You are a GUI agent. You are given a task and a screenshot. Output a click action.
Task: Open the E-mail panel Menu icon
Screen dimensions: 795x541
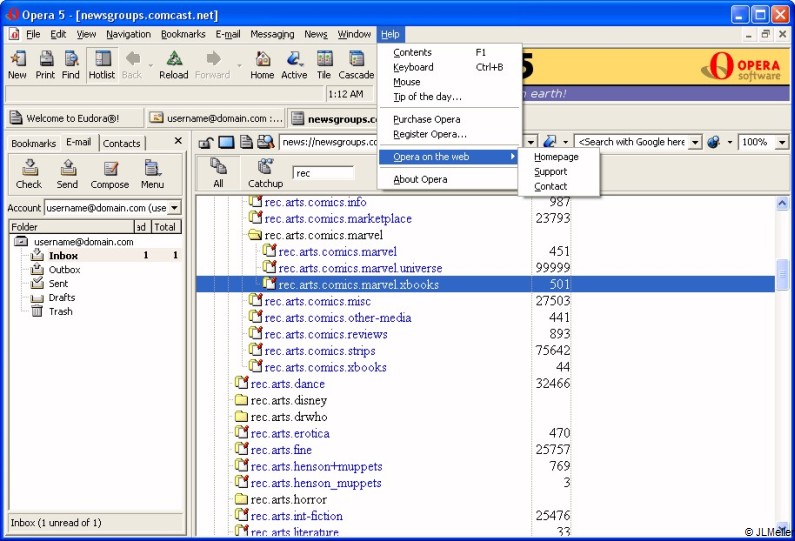pyautogui.click(x=152, y=174)
